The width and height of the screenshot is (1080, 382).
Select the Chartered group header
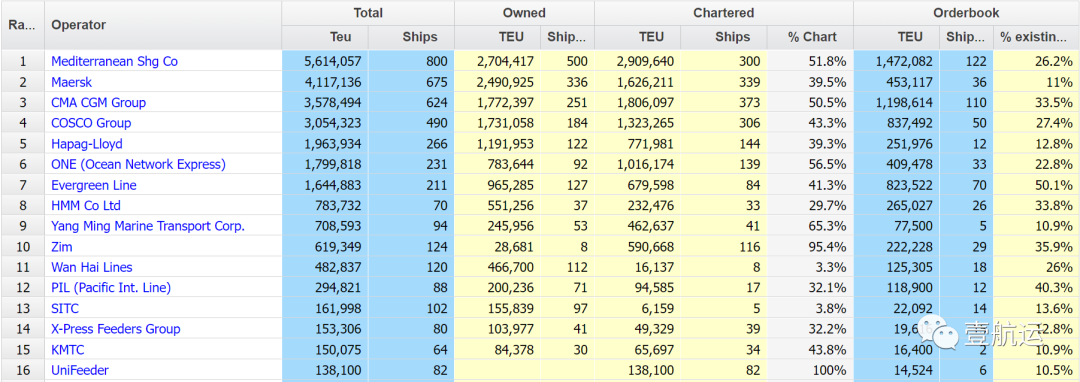point(724,13)
